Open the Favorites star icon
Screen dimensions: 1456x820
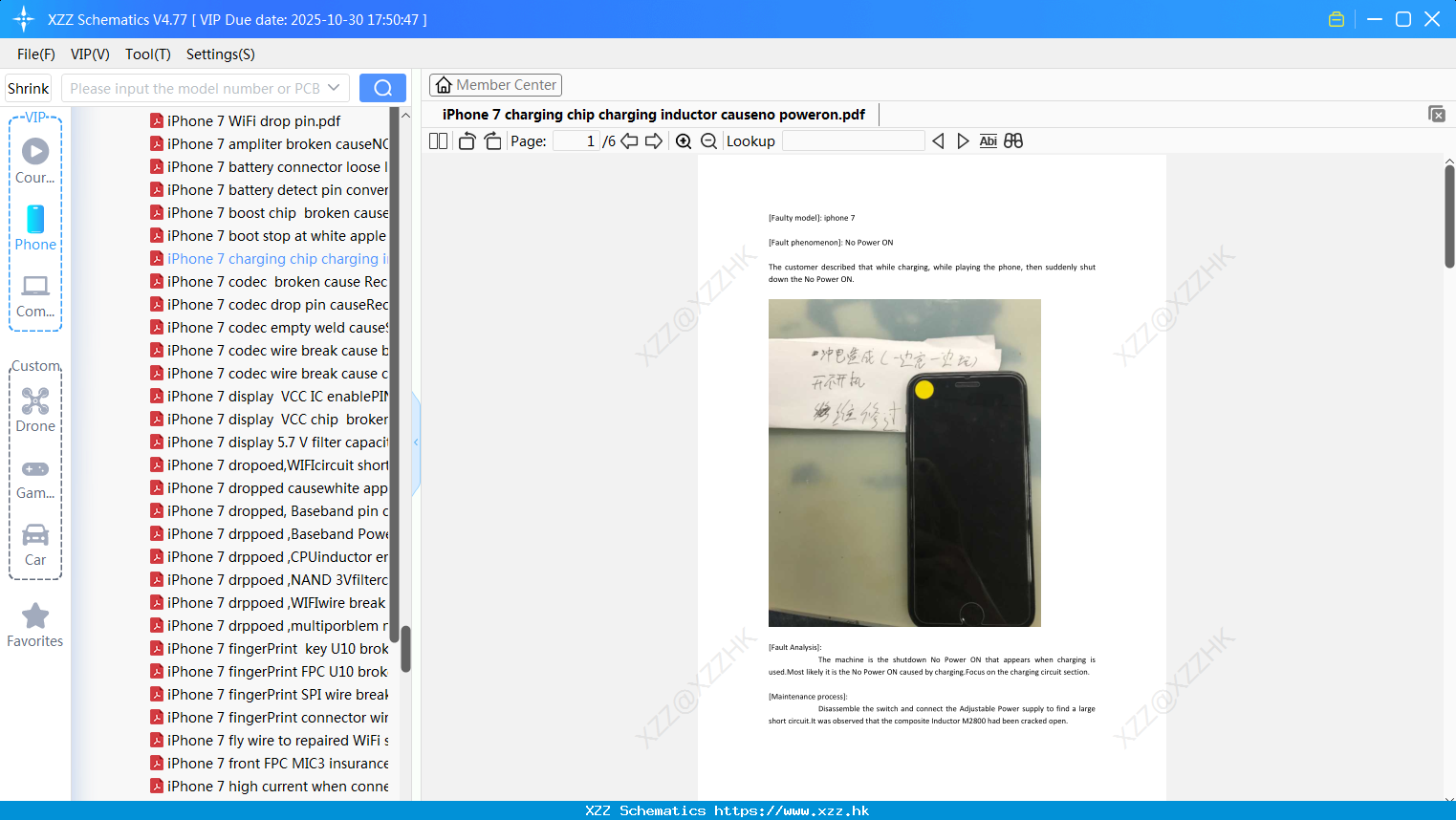[35, 625]
